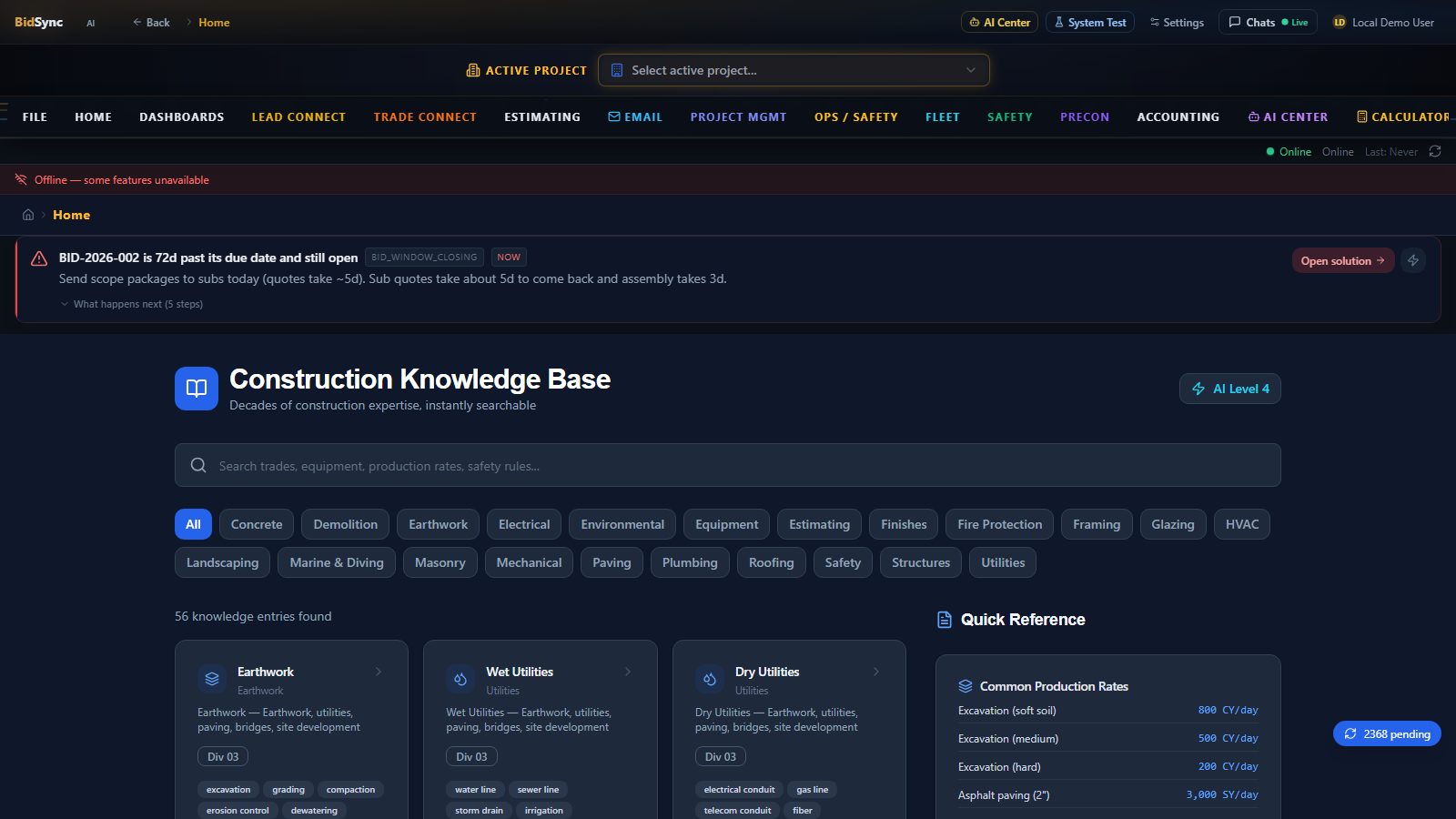The image size is (1456, 819).
Task: Open the PROJECT MGMT menu
Action: pyautogui.click(x=738, y=116)
